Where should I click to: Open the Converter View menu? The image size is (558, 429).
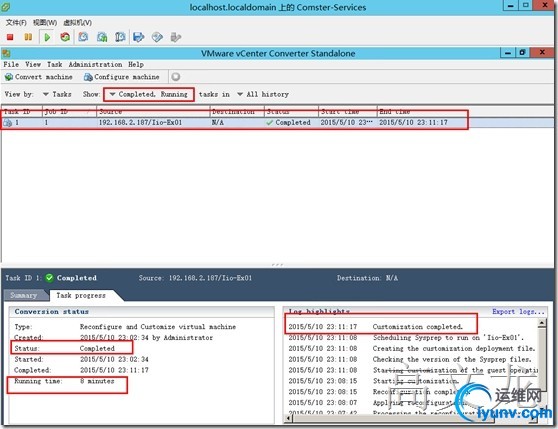click(33, 64)
